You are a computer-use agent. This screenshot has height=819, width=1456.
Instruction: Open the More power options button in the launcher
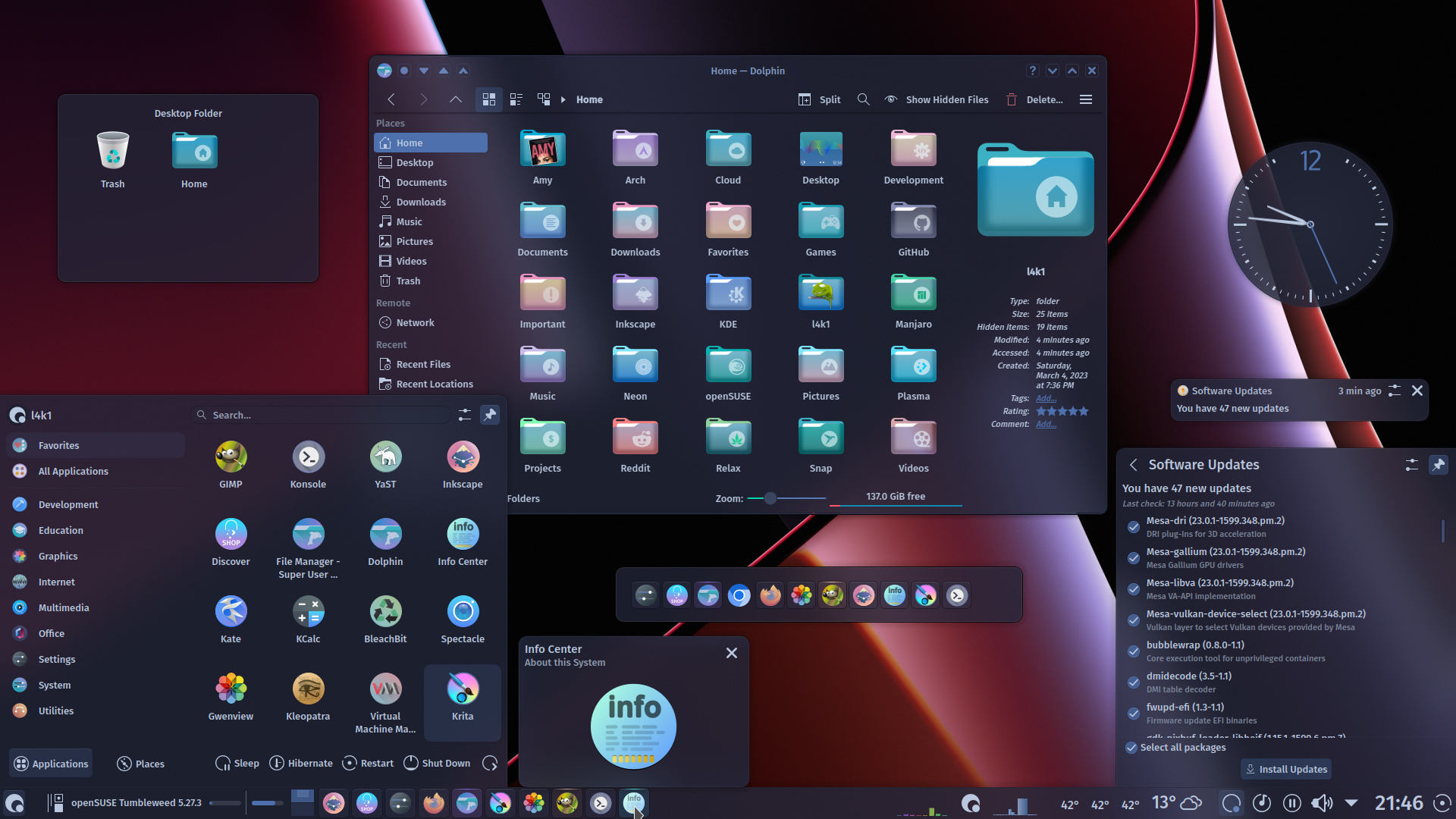point(490,763)
